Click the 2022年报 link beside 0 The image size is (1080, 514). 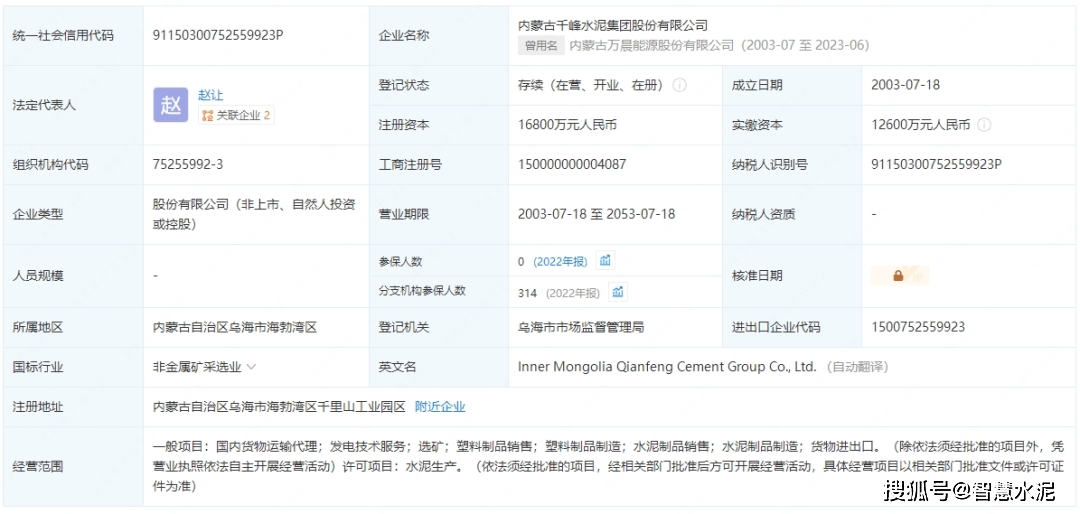coord(560,262)
